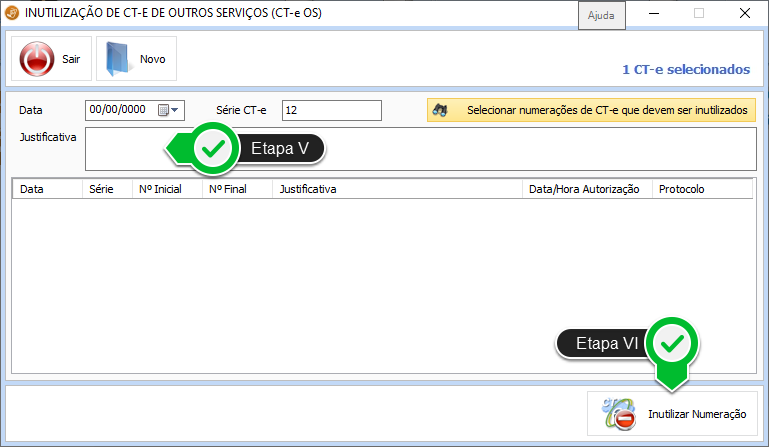Click the application icon in title bar
Viewport: 769px width, 447px height.
[12, 14]
